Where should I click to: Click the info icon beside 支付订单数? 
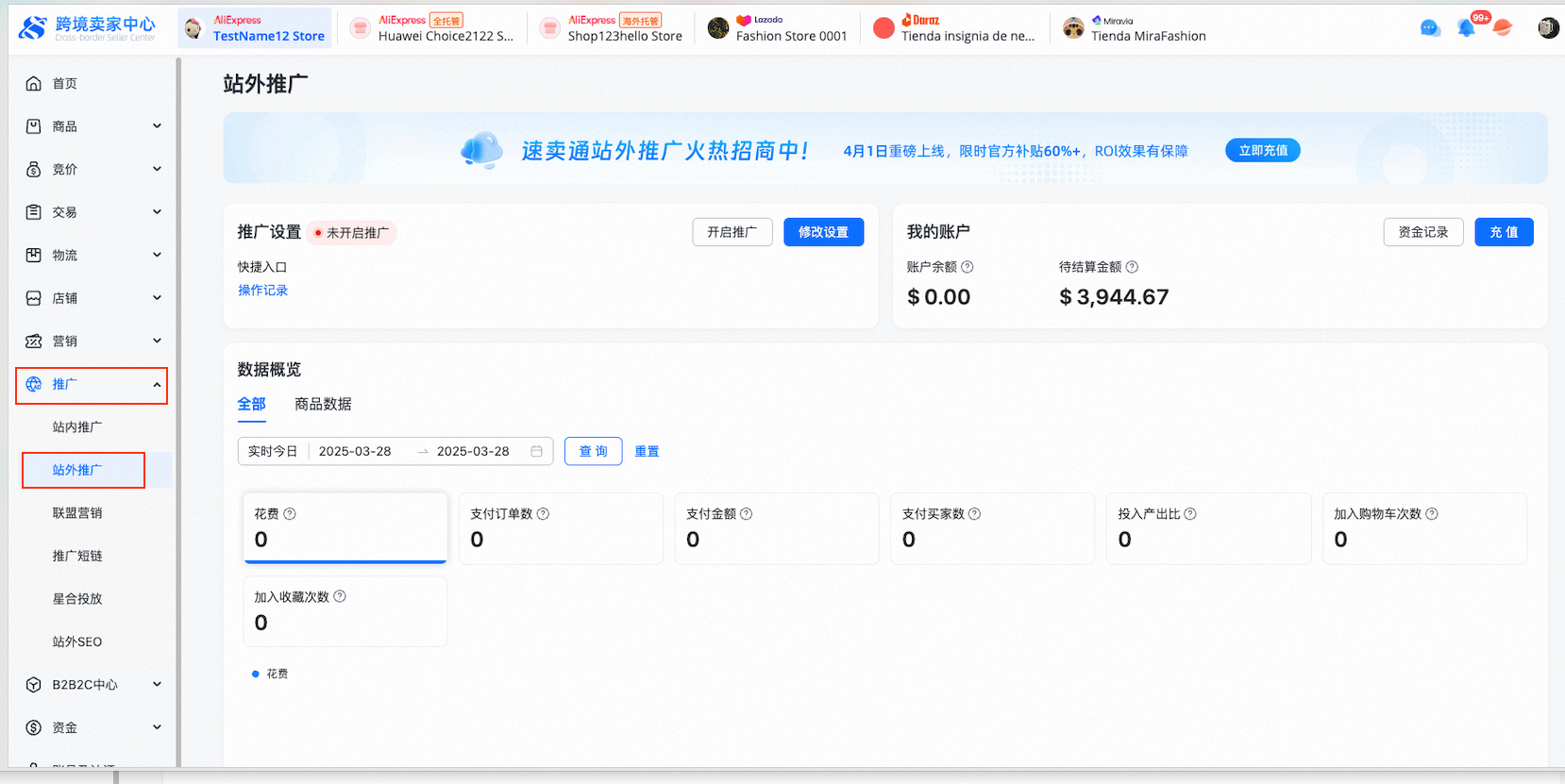click(x=543, y=514)
